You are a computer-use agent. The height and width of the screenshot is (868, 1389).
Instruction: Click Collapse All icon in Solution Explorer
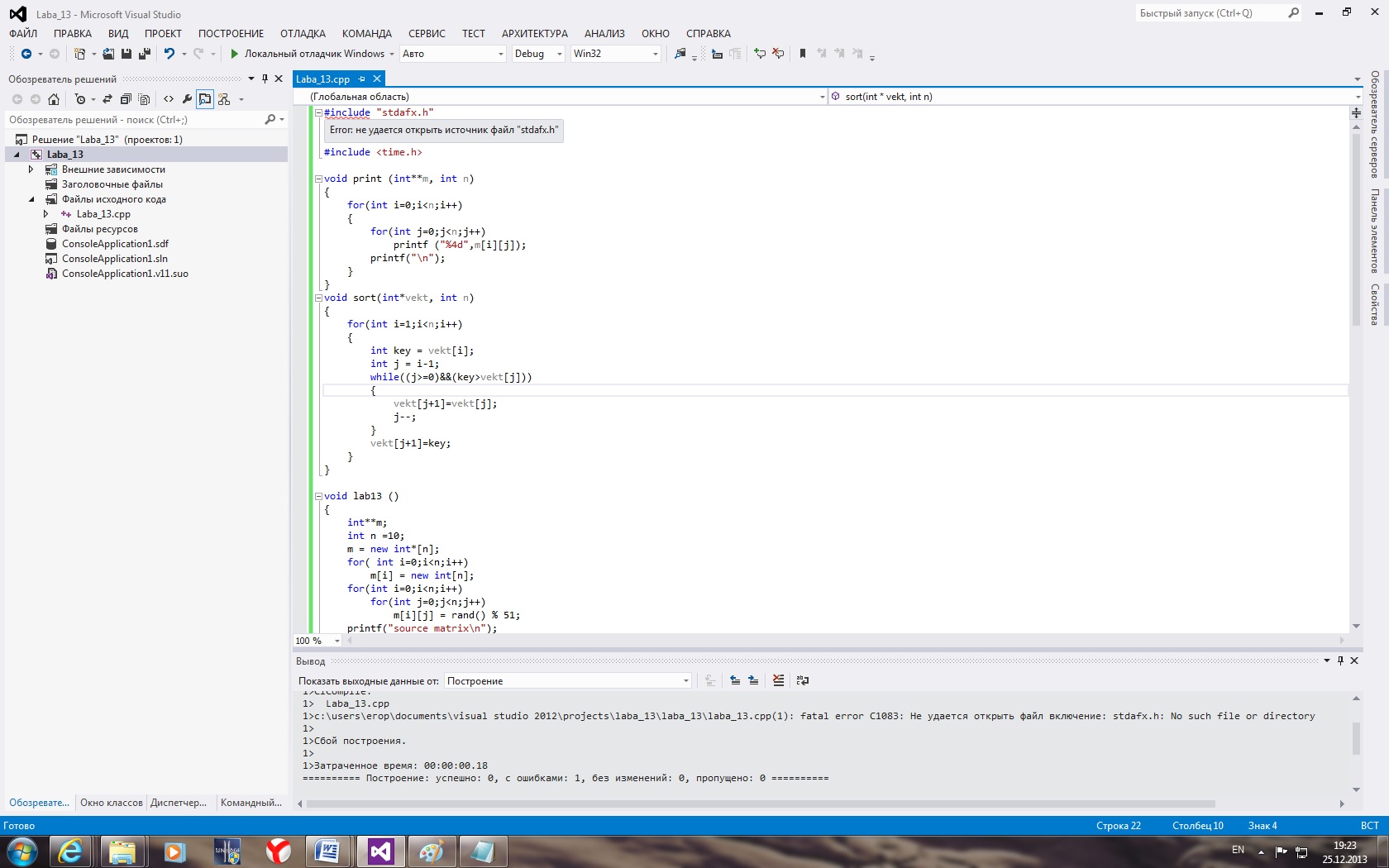(x=126, y=99)
